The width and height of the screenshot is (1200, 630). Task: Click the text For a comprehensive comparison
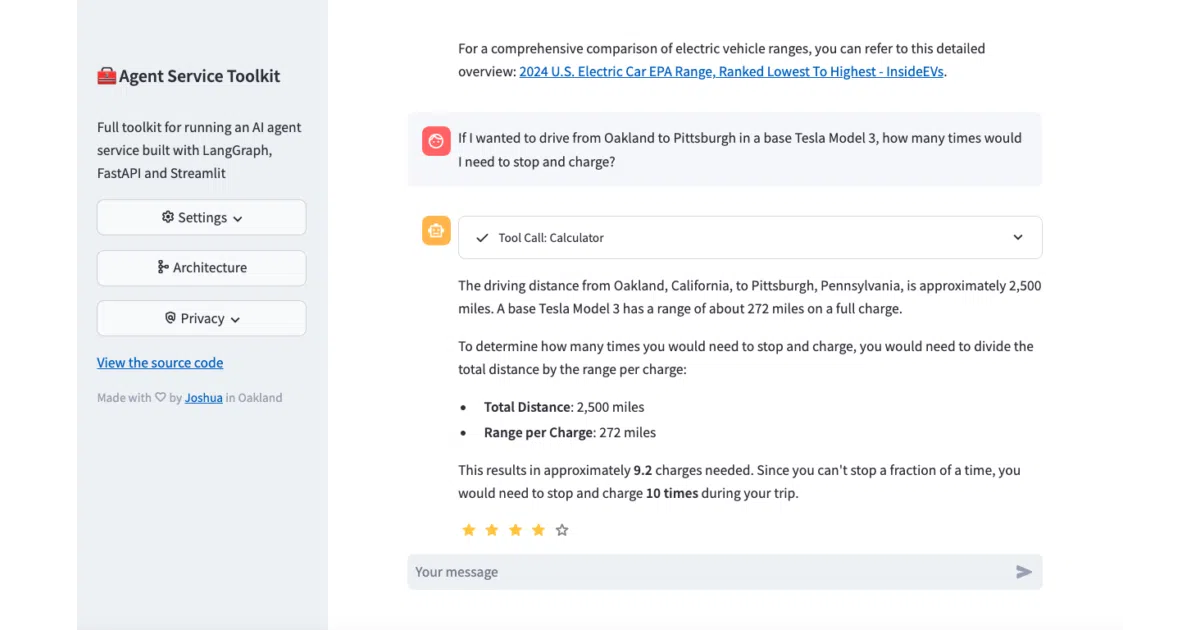(x=722, y=60)
